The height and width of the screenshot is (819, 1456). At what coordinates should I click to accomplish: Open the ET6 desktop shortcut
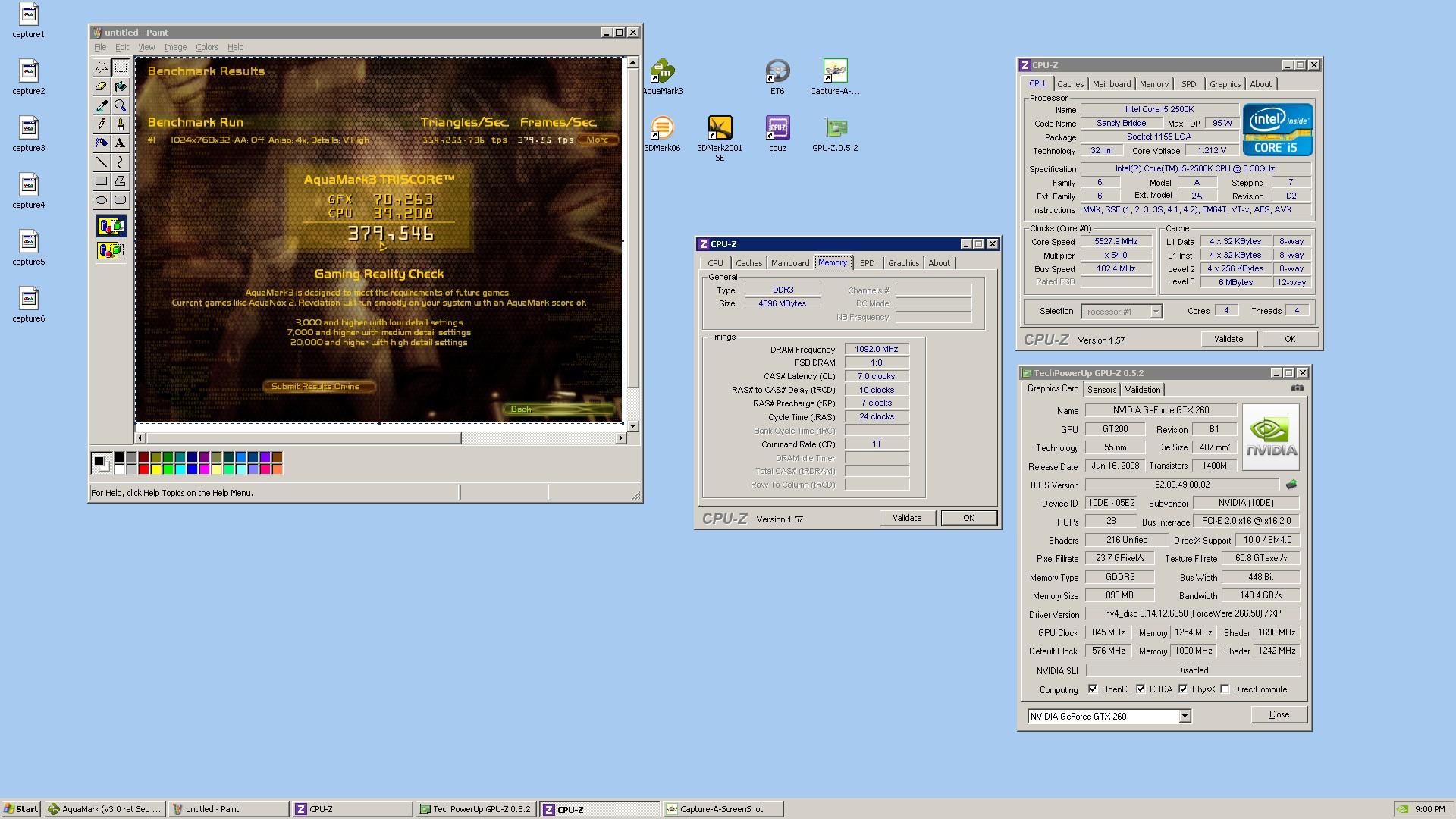coord(777,77)
